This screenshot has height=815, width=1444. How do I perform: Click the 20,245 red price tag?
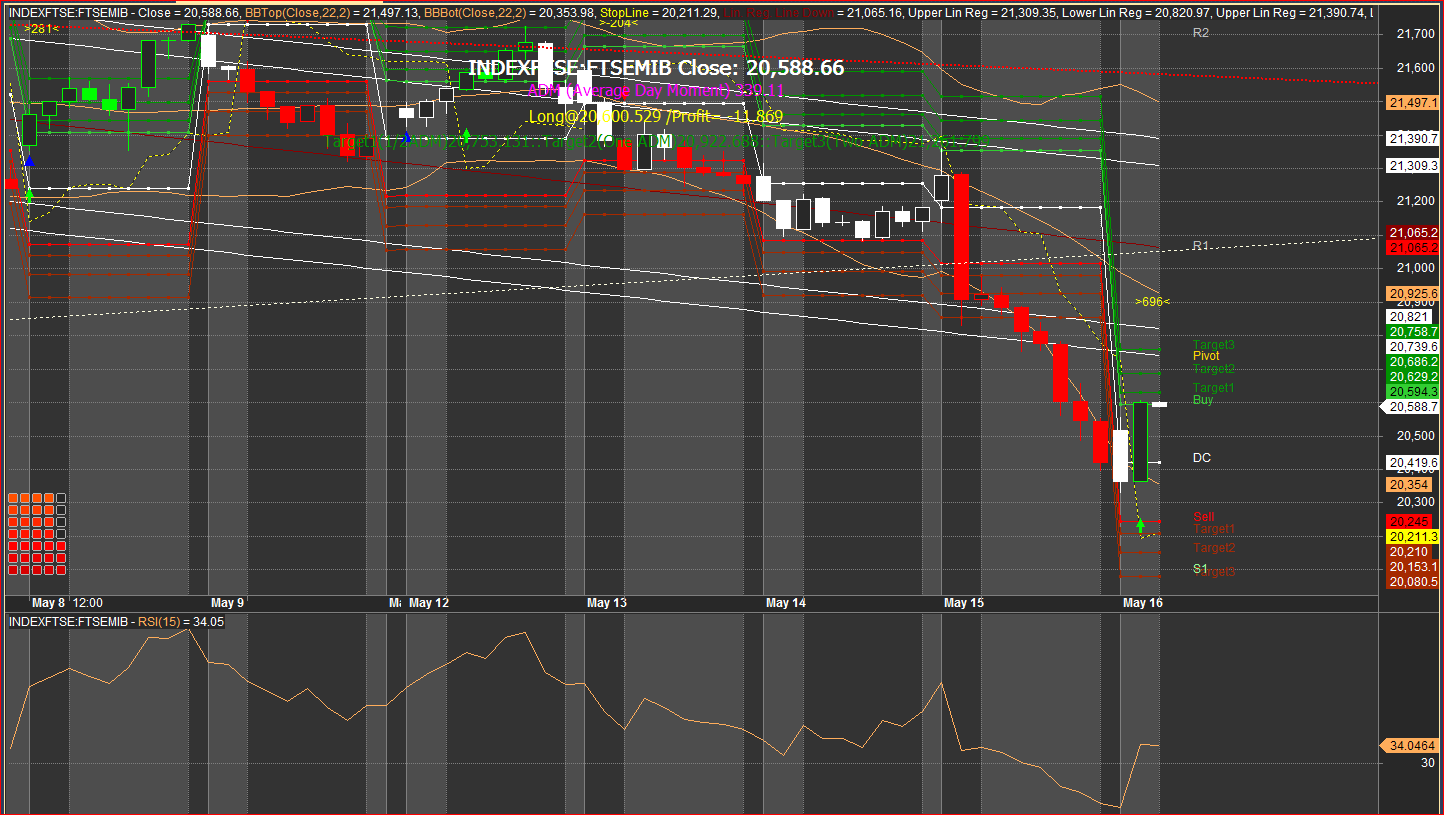click(x=1409, y=522)
